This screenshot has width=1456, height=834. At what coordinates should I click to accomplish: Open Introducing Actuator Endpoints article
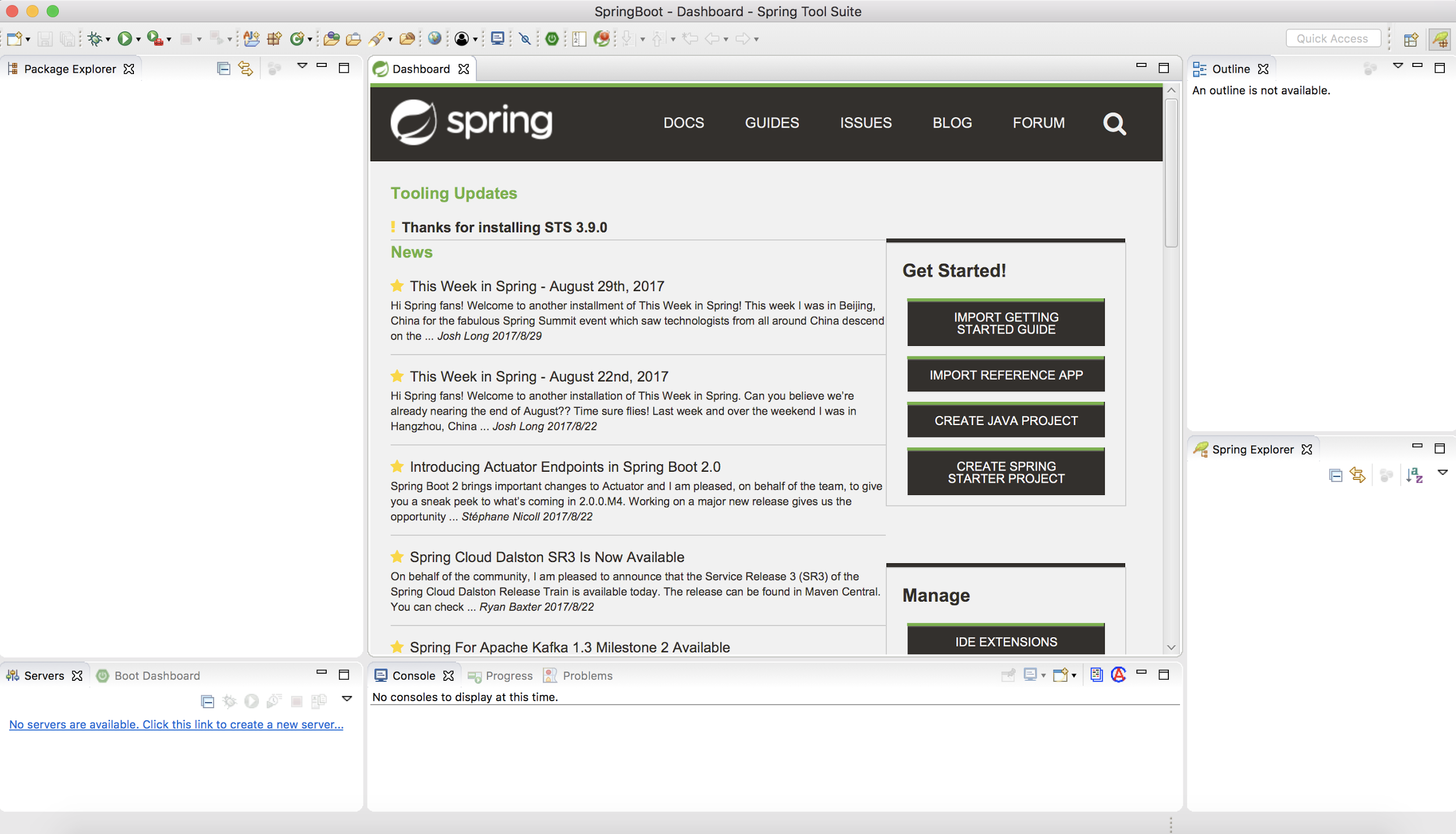pos(565,467)
